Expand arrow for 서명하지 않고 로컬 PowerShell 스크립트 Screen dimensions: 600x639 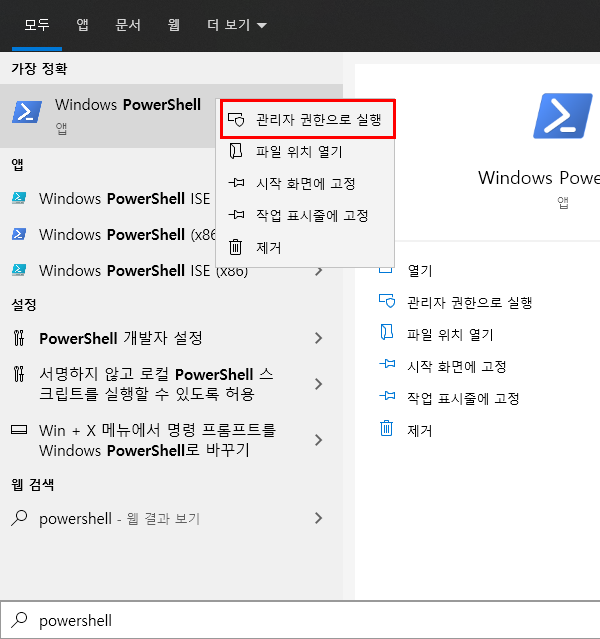pyautogui.click(x=319, y=384)
